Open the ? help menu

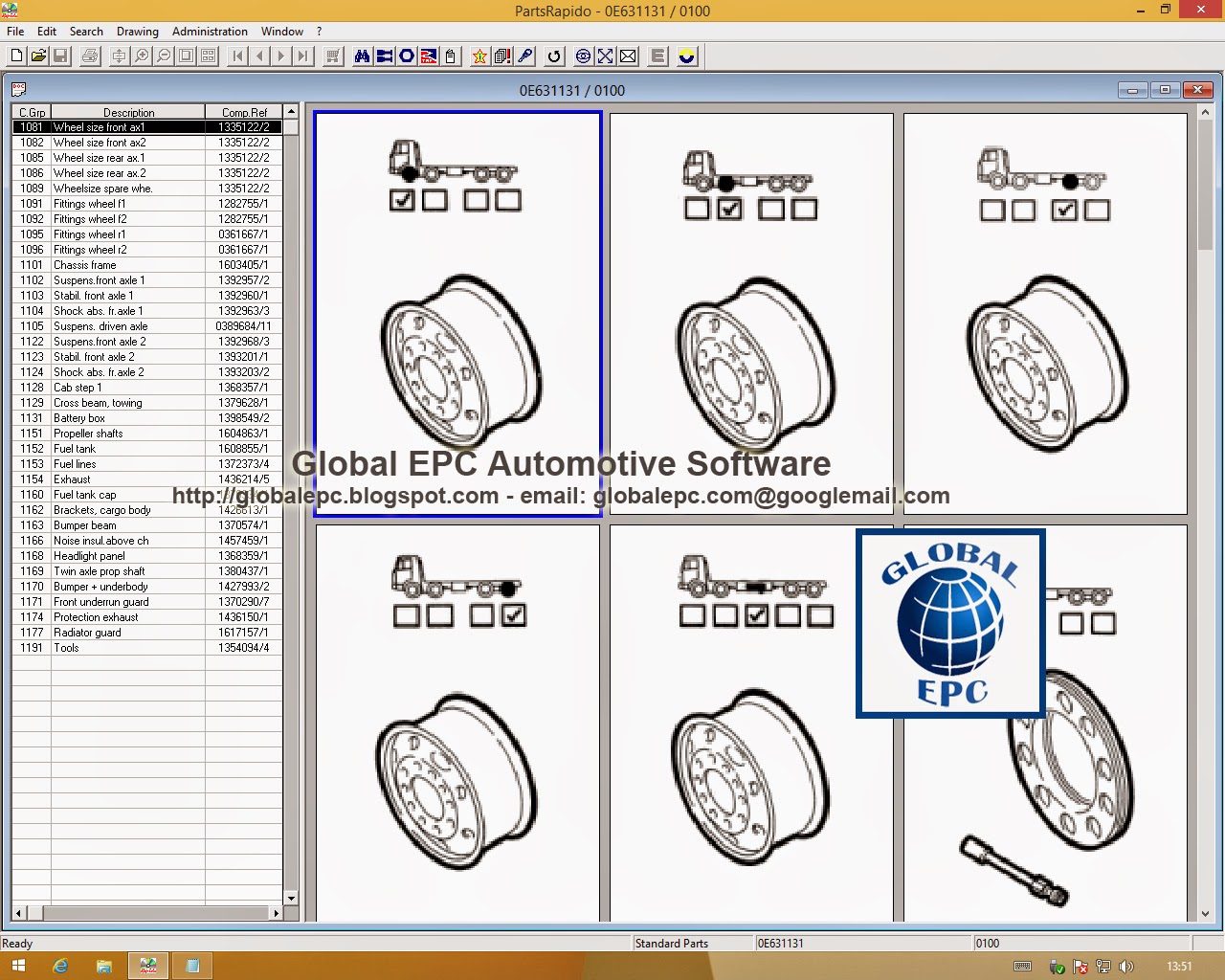click(319, 32)
